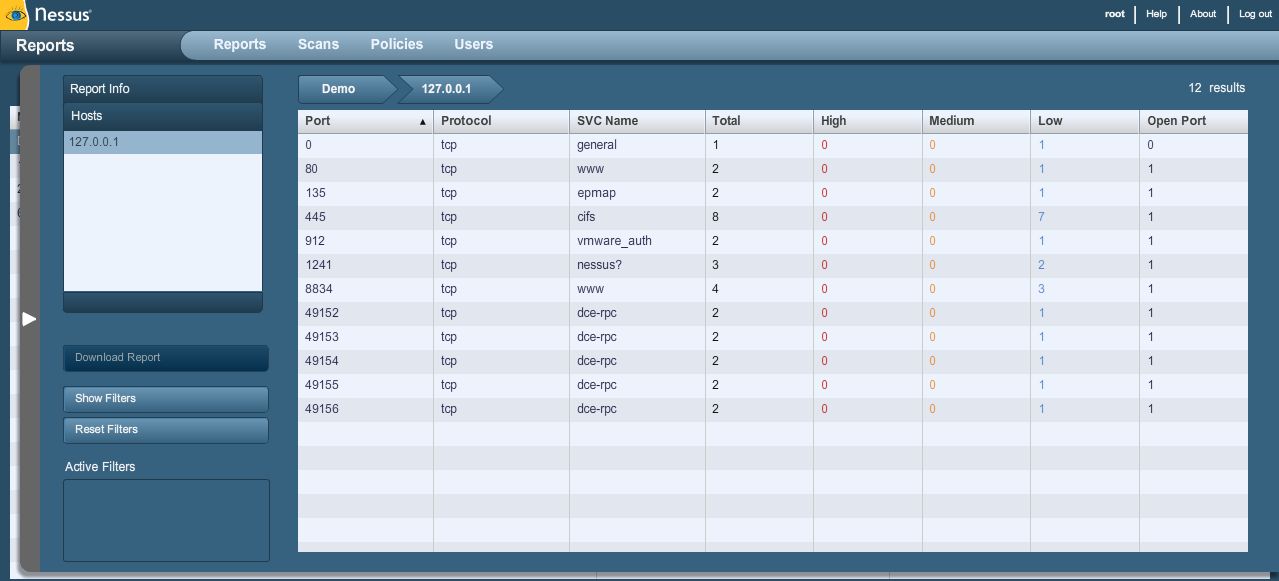Click the Download Report button
The width and height of the screenshot is (1279, 581).
165,357
